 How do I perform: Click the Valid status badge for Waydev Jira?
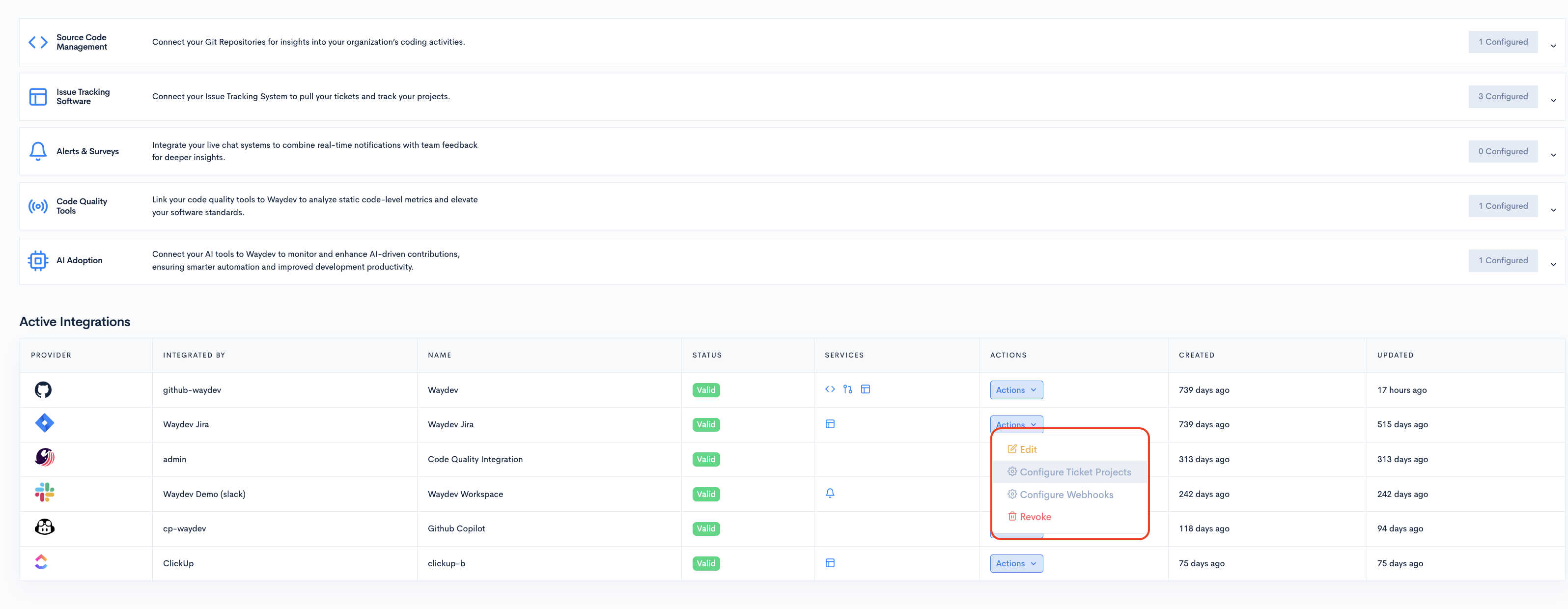705,425
